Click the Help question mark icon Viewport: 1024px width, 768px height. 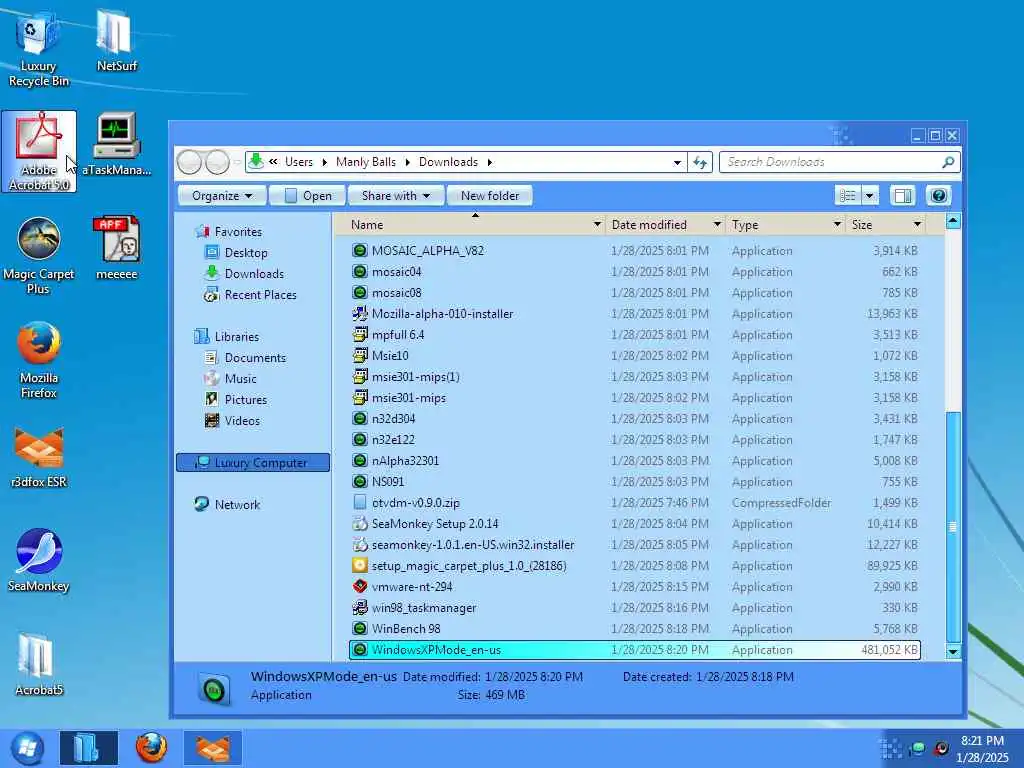pyautogui.click(x=938, y=195)
